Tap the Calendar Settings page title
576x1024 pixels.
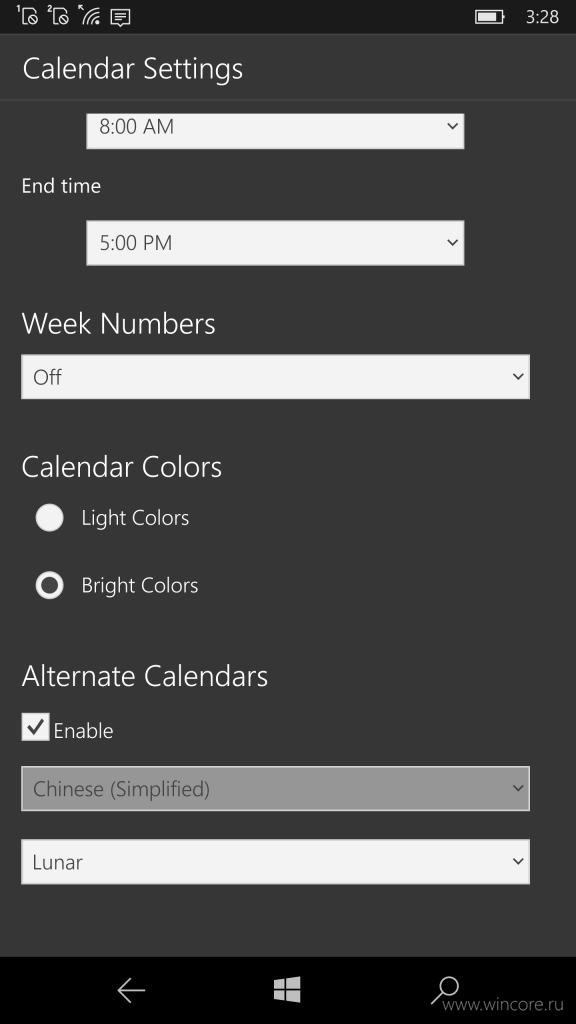coord(133,69)
